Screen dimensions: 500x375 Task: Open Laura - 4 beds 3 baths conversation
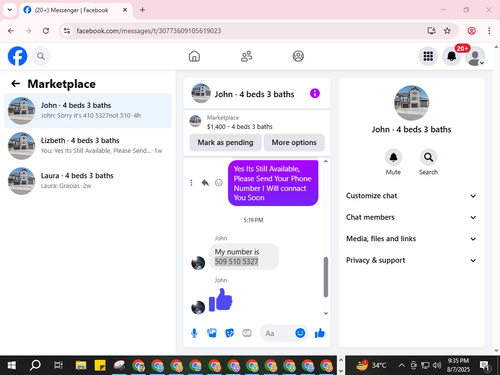pos(88,181)
